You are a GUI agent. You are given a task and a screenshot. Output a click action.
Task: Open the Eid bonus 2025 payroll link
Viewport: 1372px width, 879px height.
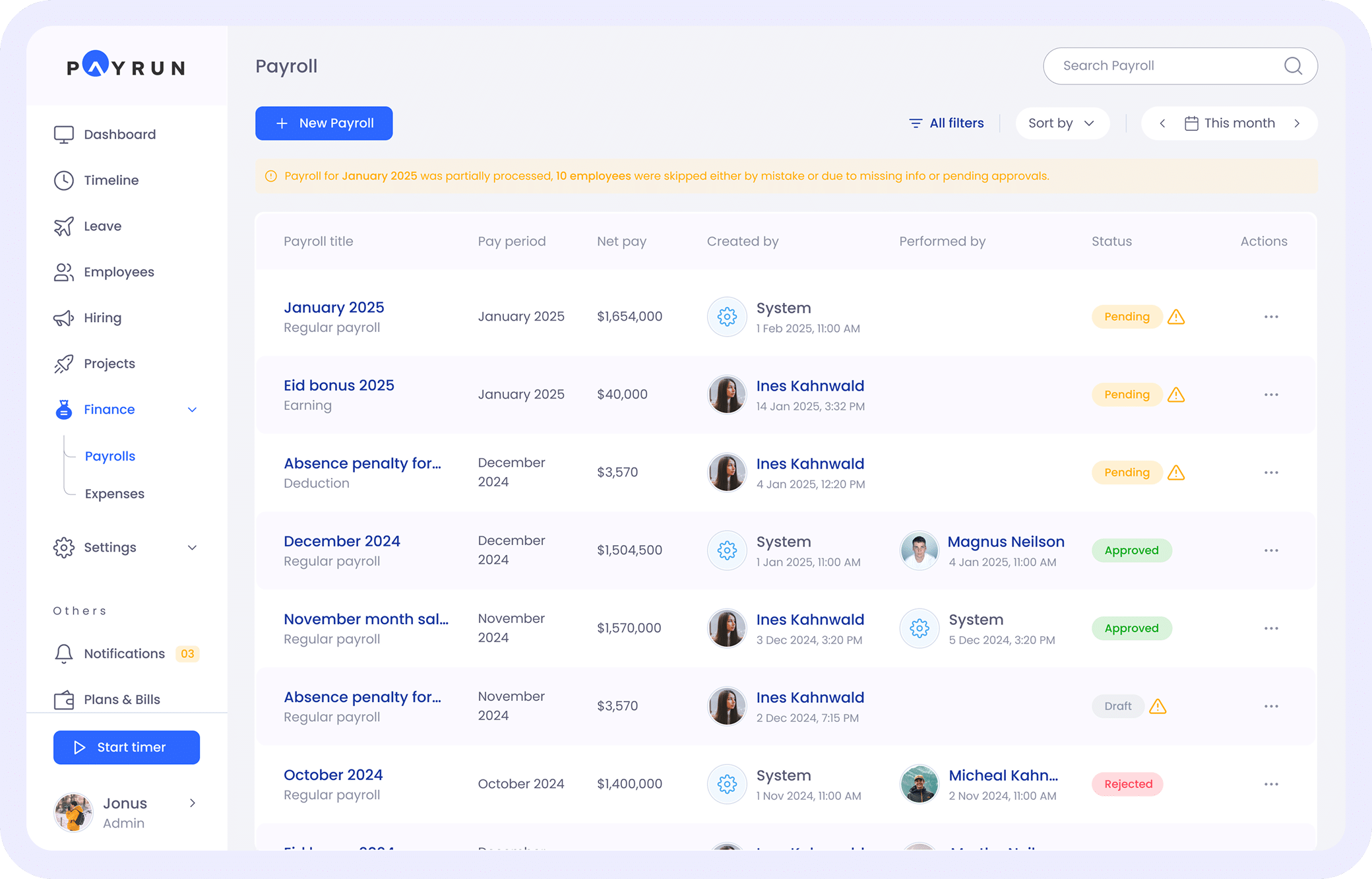[x=338, y=385]
